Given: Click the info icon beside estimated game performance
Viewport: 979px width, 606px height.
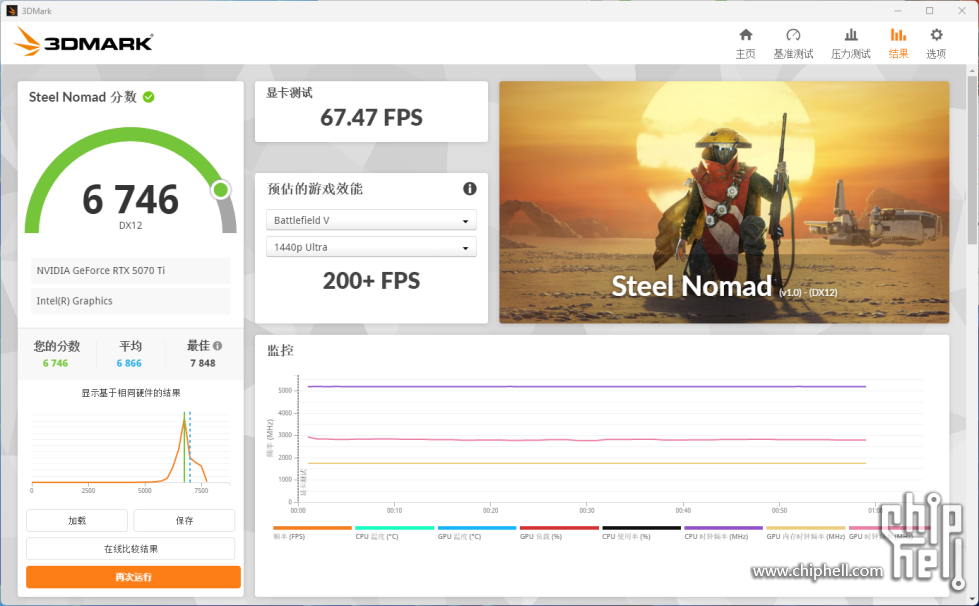Looking at the screenshot, I should (469, 189).
